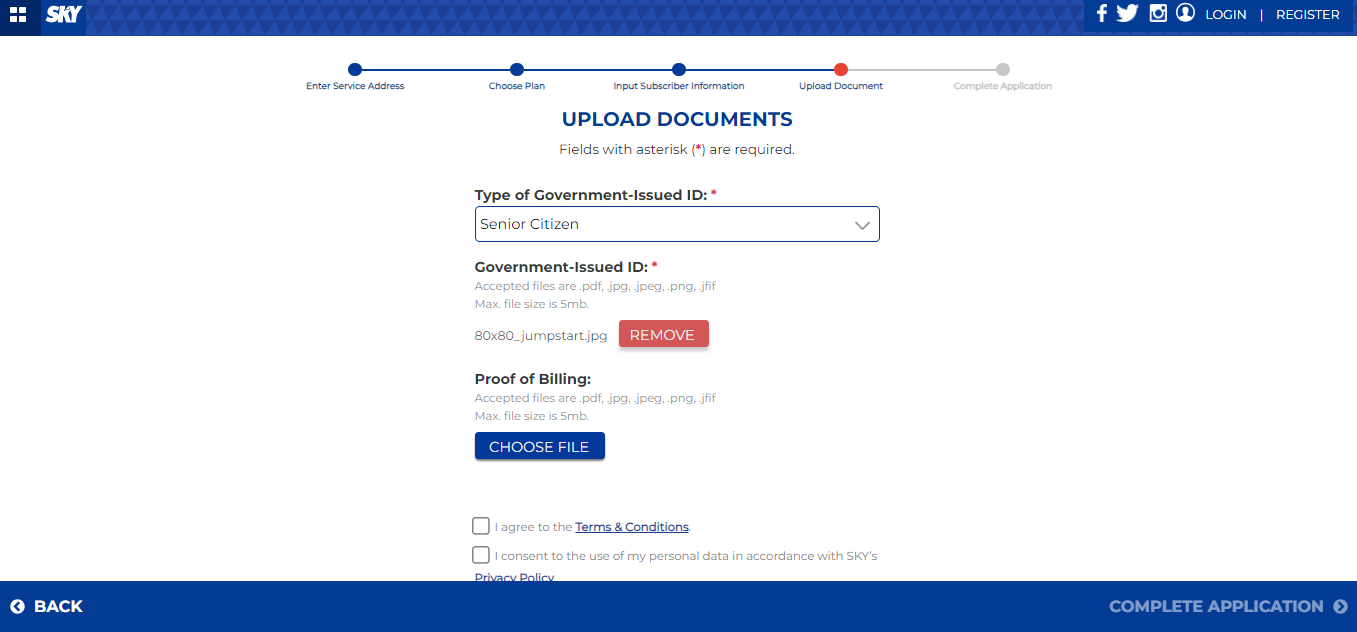This screenshot has width=1357, height=632.
Task: Click the Complete Application arrow icon
Action: tap(1340, 607)
